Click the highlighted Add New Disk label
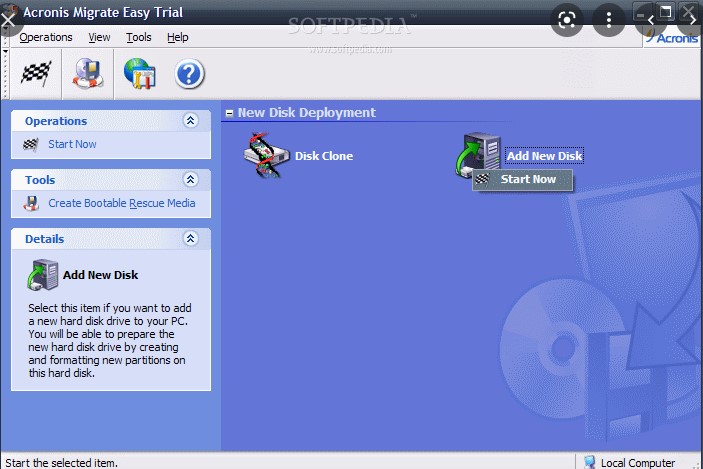 tap(544, 156)
